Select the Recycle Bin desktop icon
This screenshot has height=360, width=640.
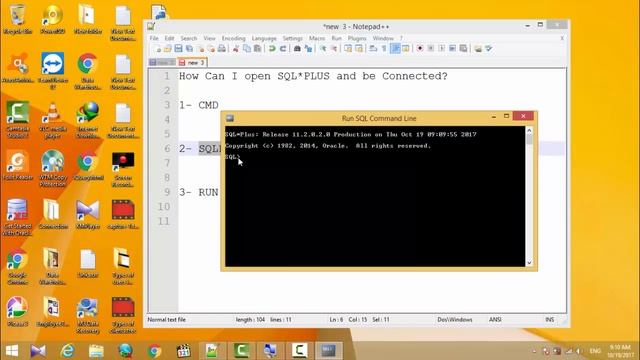[x=18, y=19]
